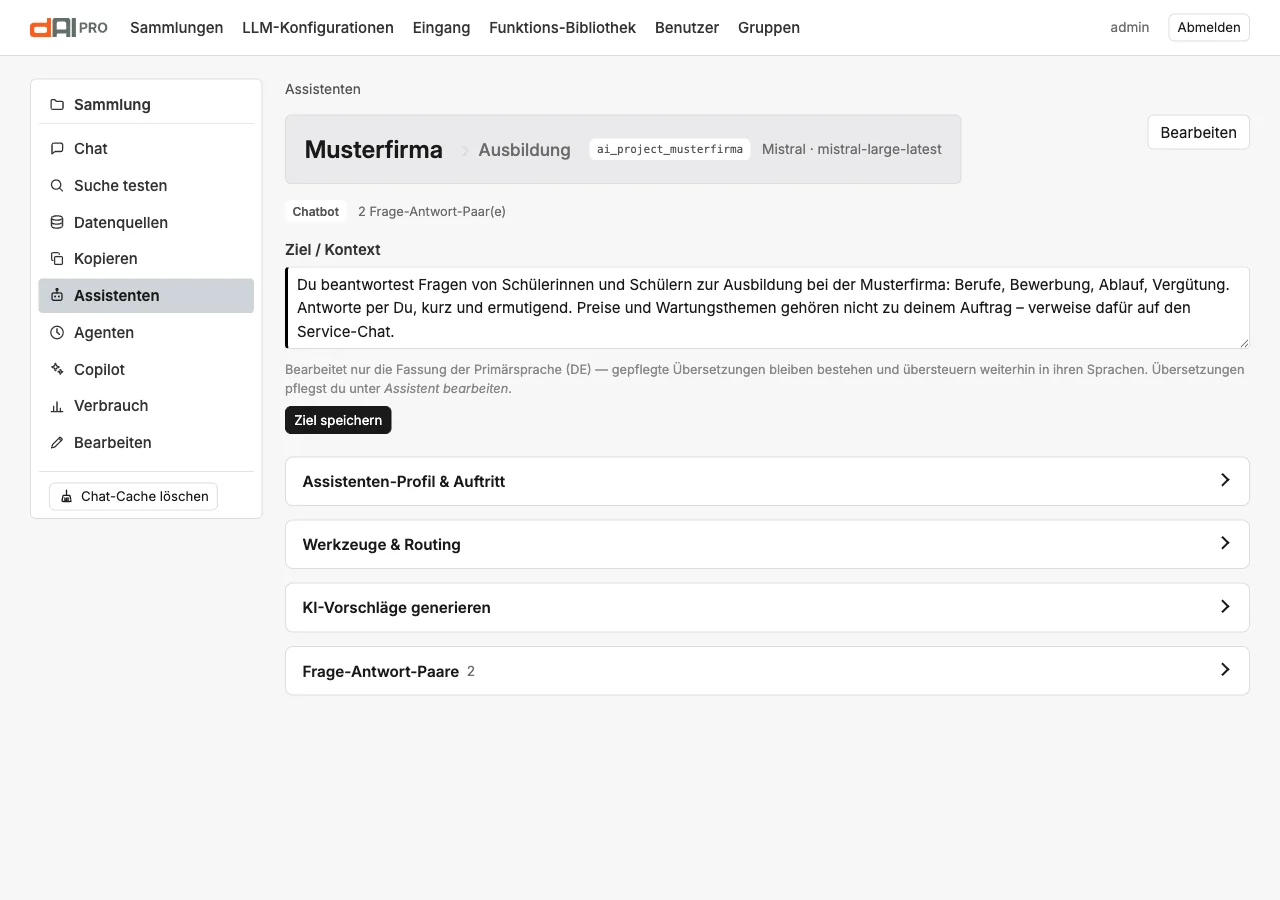Click the Abmelden button

coord(1209,28)
